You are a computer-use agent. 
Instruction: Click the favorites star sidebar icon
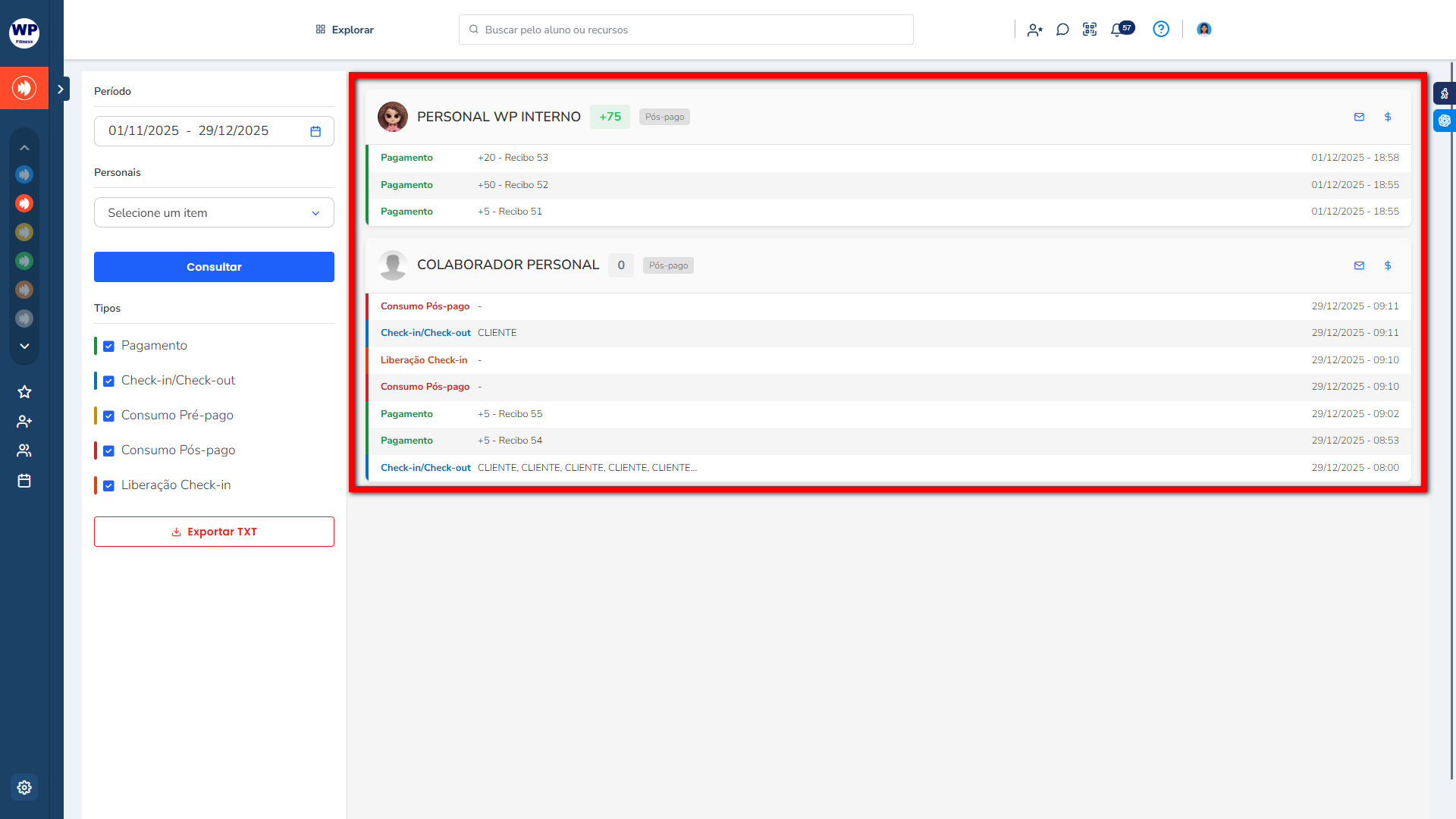coord(24,392)
